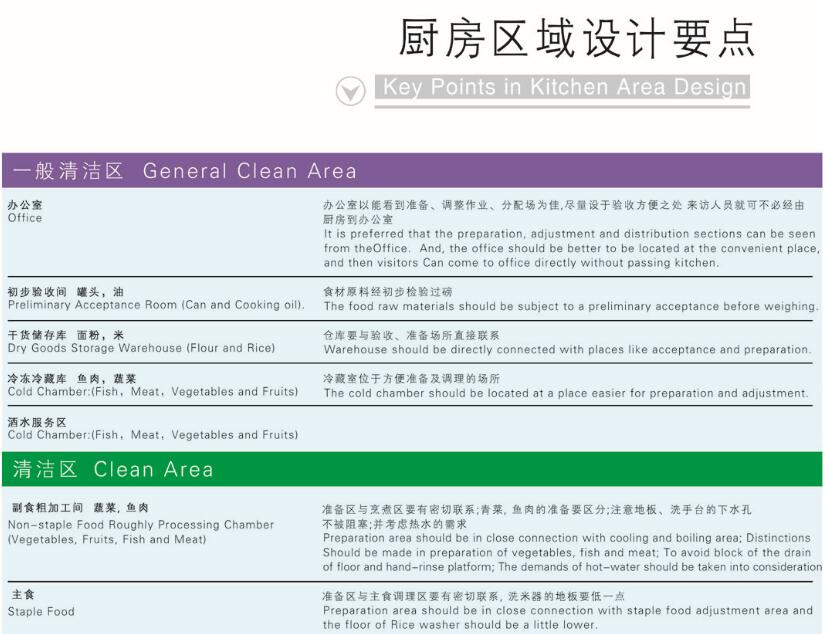
Task: Click the text mentioning the Rice washer floor
Action: (567, 618)
